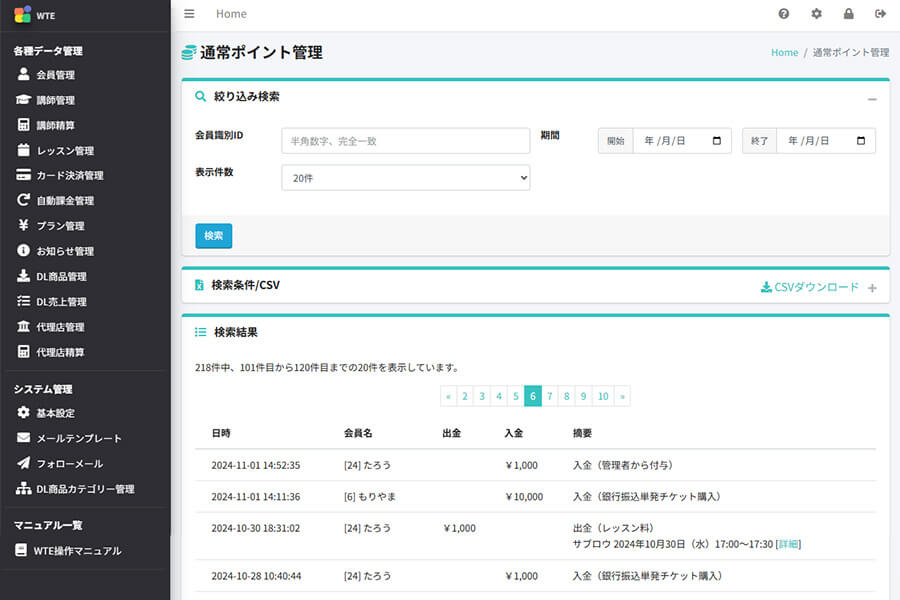Click the hamburger menu to collapse sidebar
Image resolution: width=900 pixels, height=600 pixels.
189,14
